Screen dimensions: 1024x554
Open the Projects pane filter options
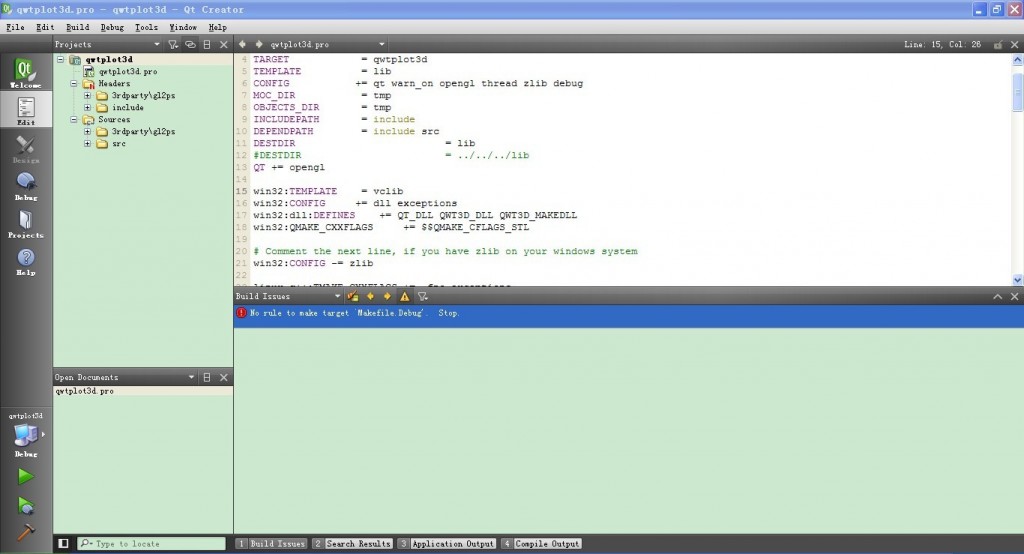click(x=173, y=45)
